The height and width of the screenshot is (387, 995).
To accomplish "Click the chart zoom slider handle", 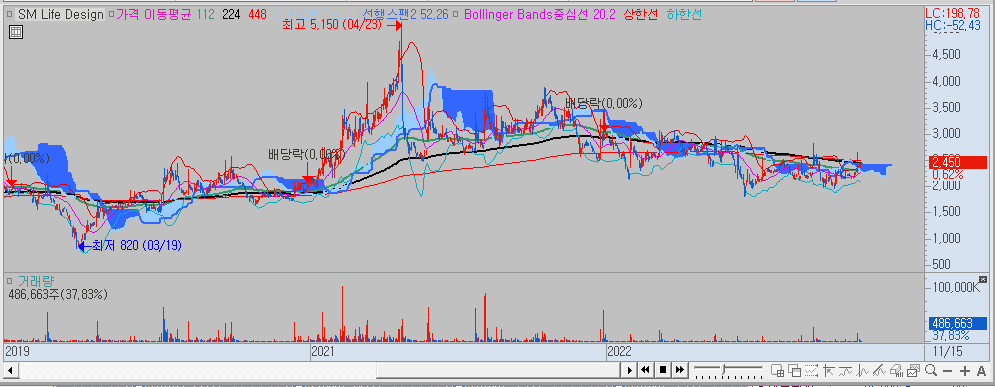I will (723, 369).
